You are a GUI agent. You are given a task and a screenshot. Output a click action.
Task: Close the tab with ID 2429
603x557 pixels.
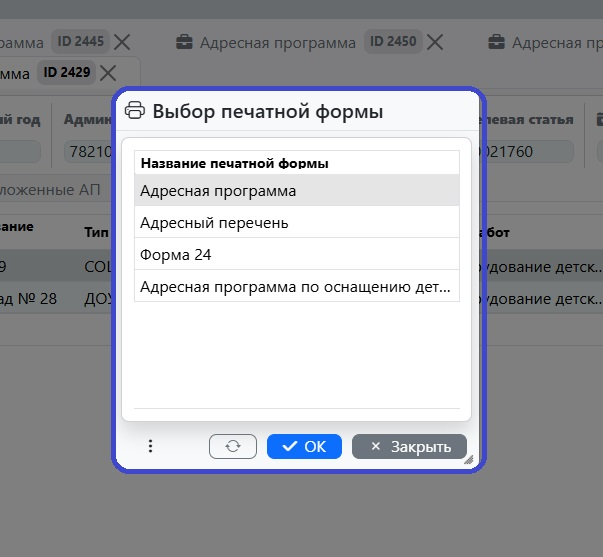(x=108, y=72)
